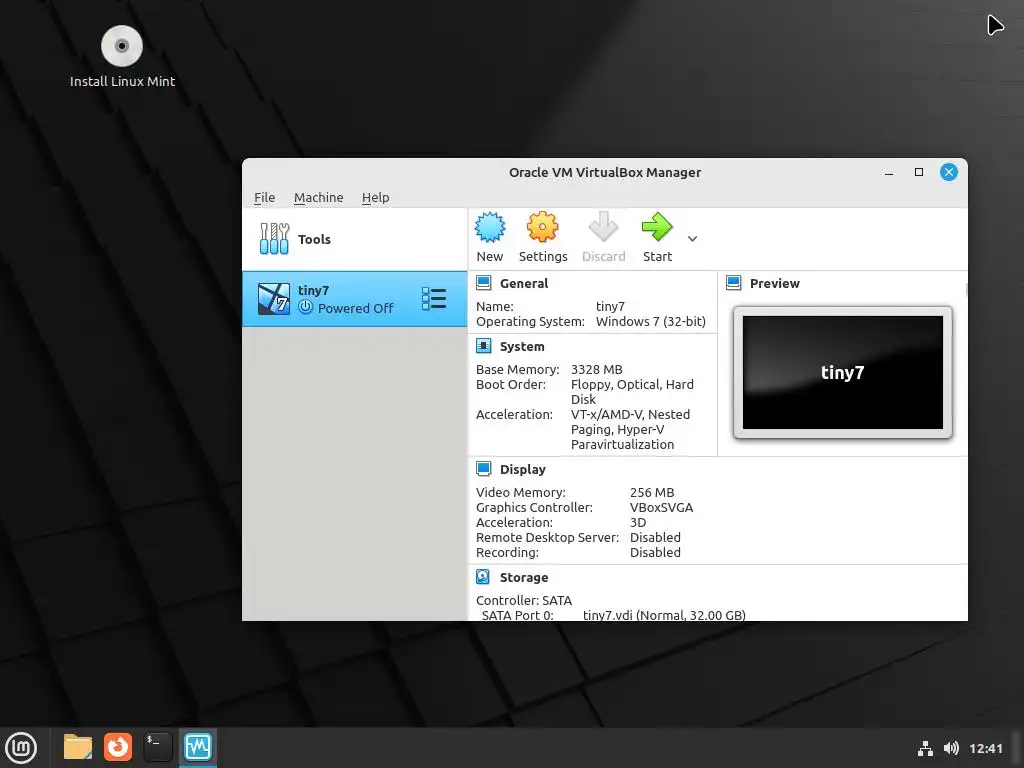Click the Remote Desktop Server Disabled value
This screenshot has height=768, width=1024.
655,537
